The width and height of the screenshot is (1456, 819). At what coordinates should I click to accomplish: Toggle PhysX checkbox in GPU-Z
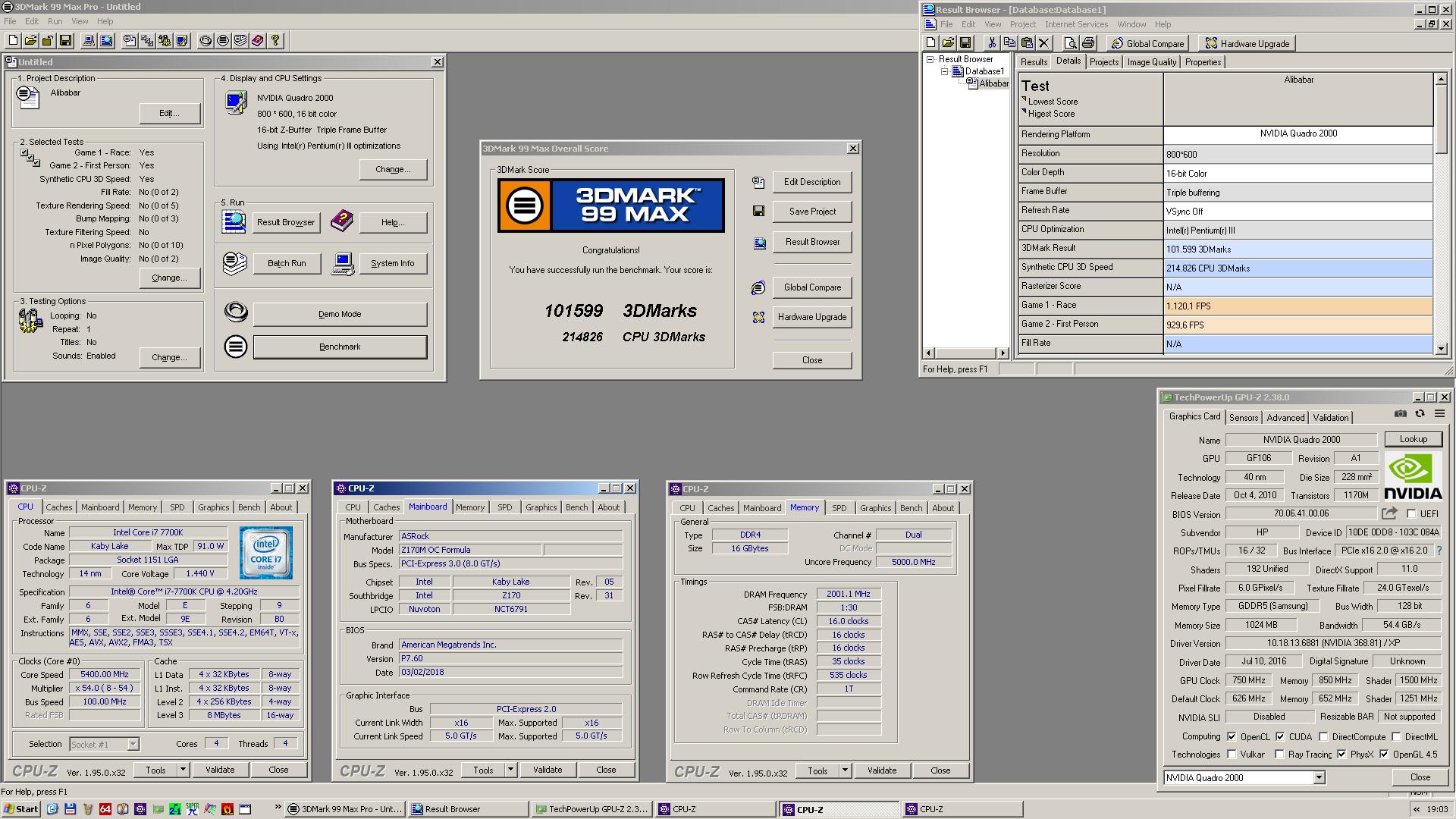(x=1341, y=755)
